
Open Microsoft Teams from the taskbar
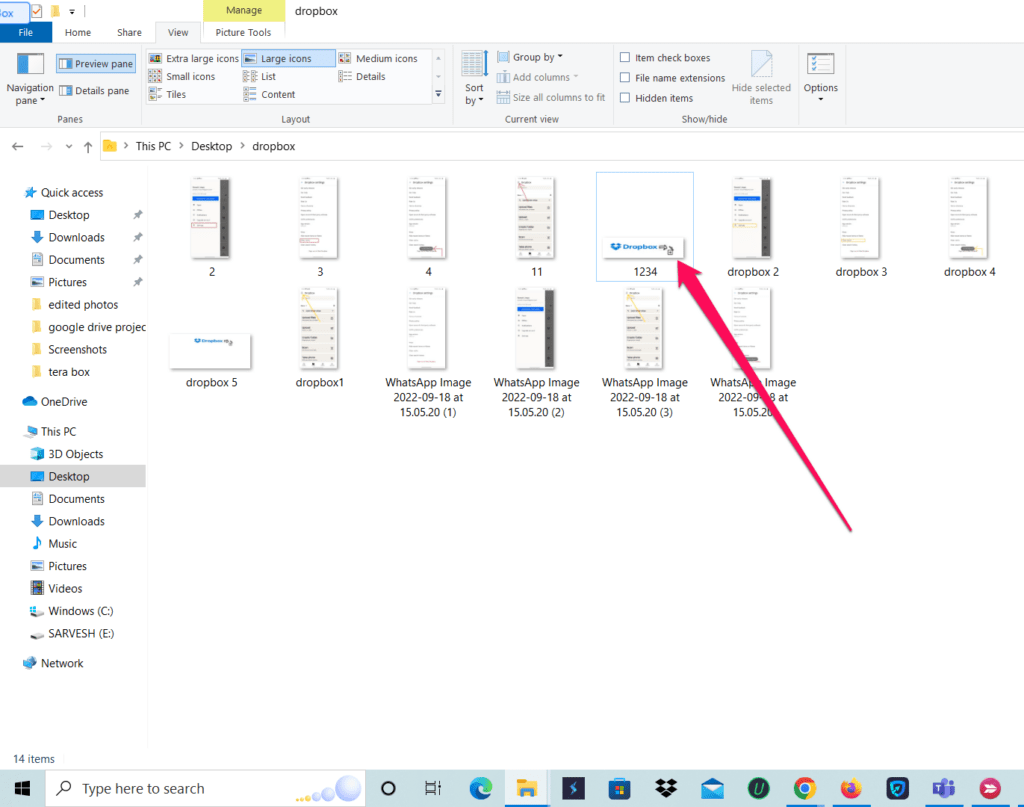943,789
